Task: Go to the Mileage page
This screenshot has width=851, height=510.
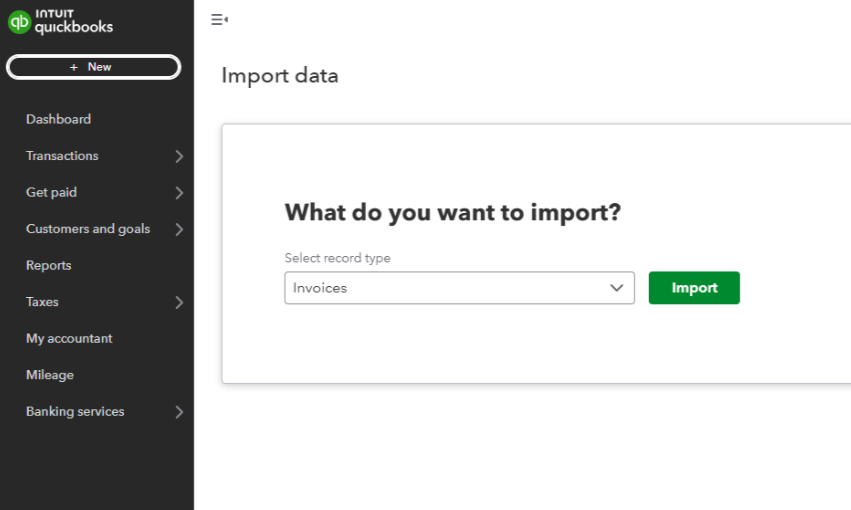Action: pyautogui.click(x=50, y=375)
